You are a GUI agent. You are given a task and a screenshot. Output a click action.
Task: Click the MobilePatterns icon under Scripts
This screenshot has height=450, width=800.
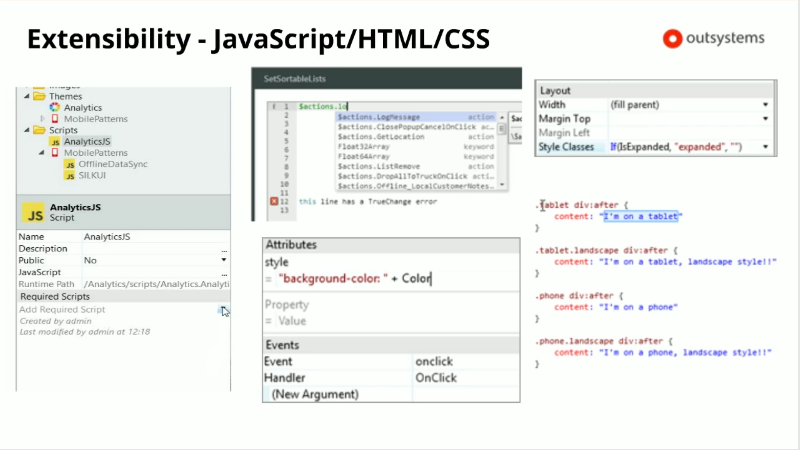(55, 152)
